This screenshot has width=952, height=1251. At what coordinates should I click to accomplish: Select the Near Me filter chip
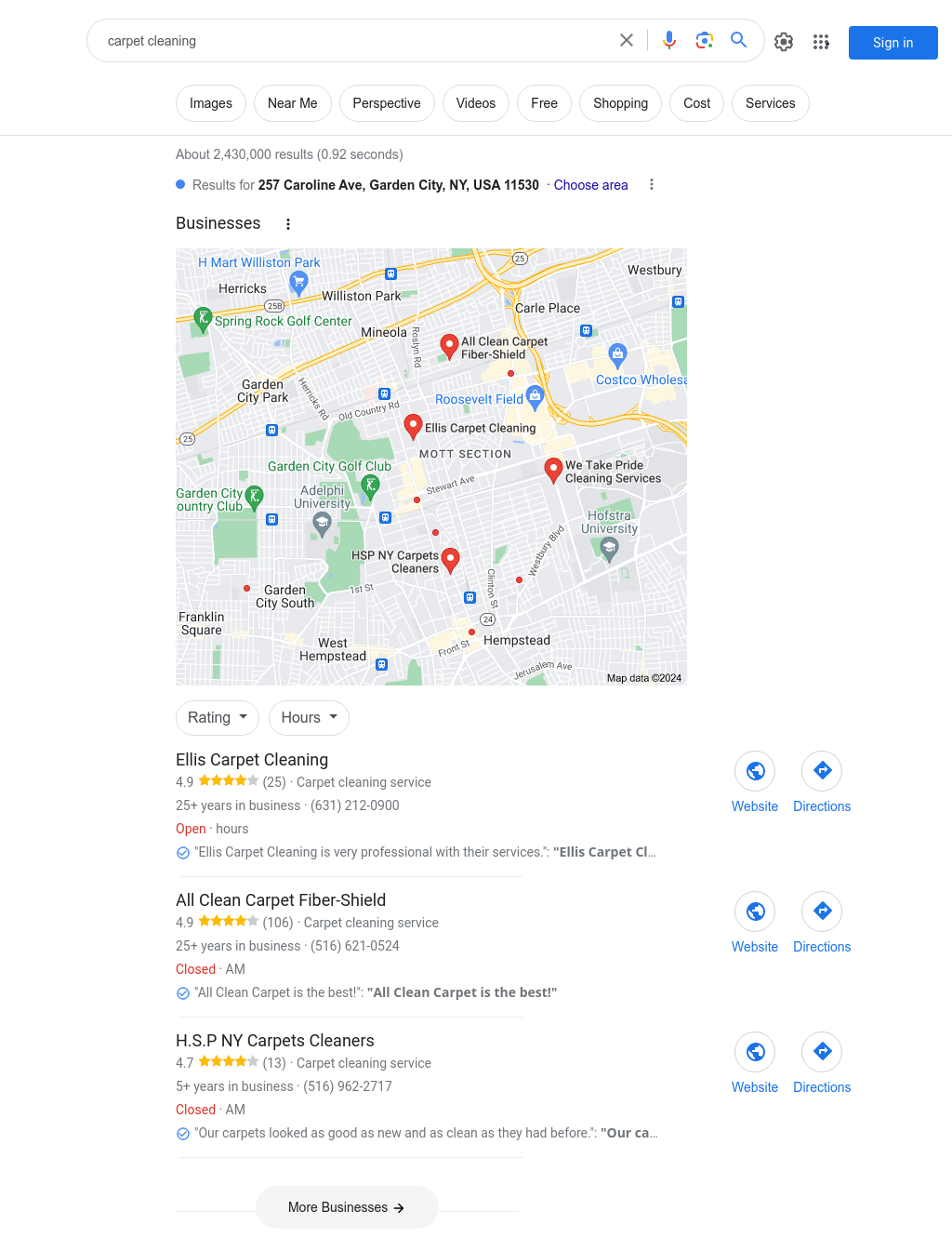(293, 103)
